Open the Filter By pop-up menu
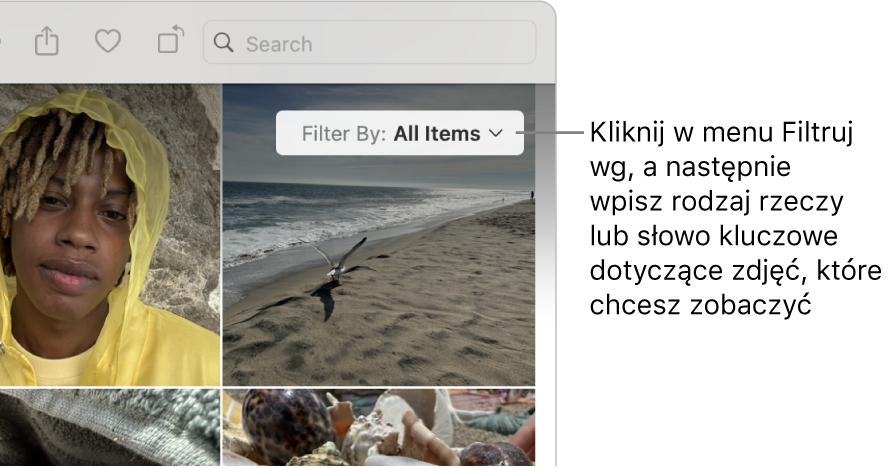Screen dimensions: 896x468 coord(400,133)
